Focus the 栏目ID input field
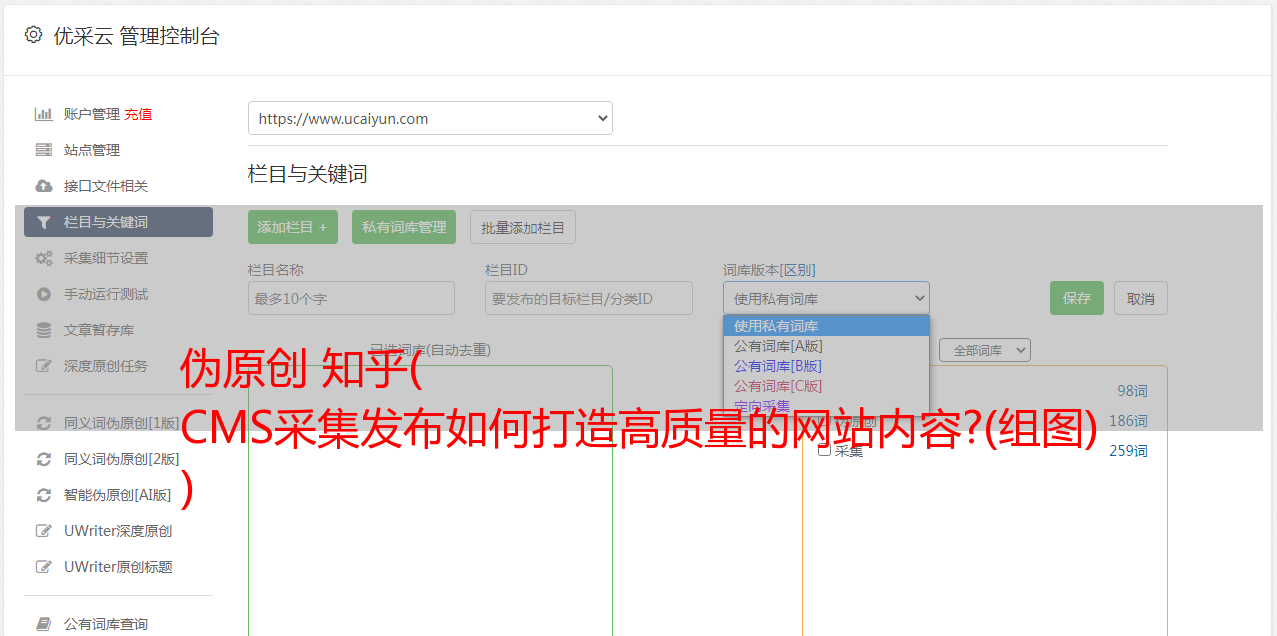This screenshot has width=1277, height=636. tap(589, 298)
